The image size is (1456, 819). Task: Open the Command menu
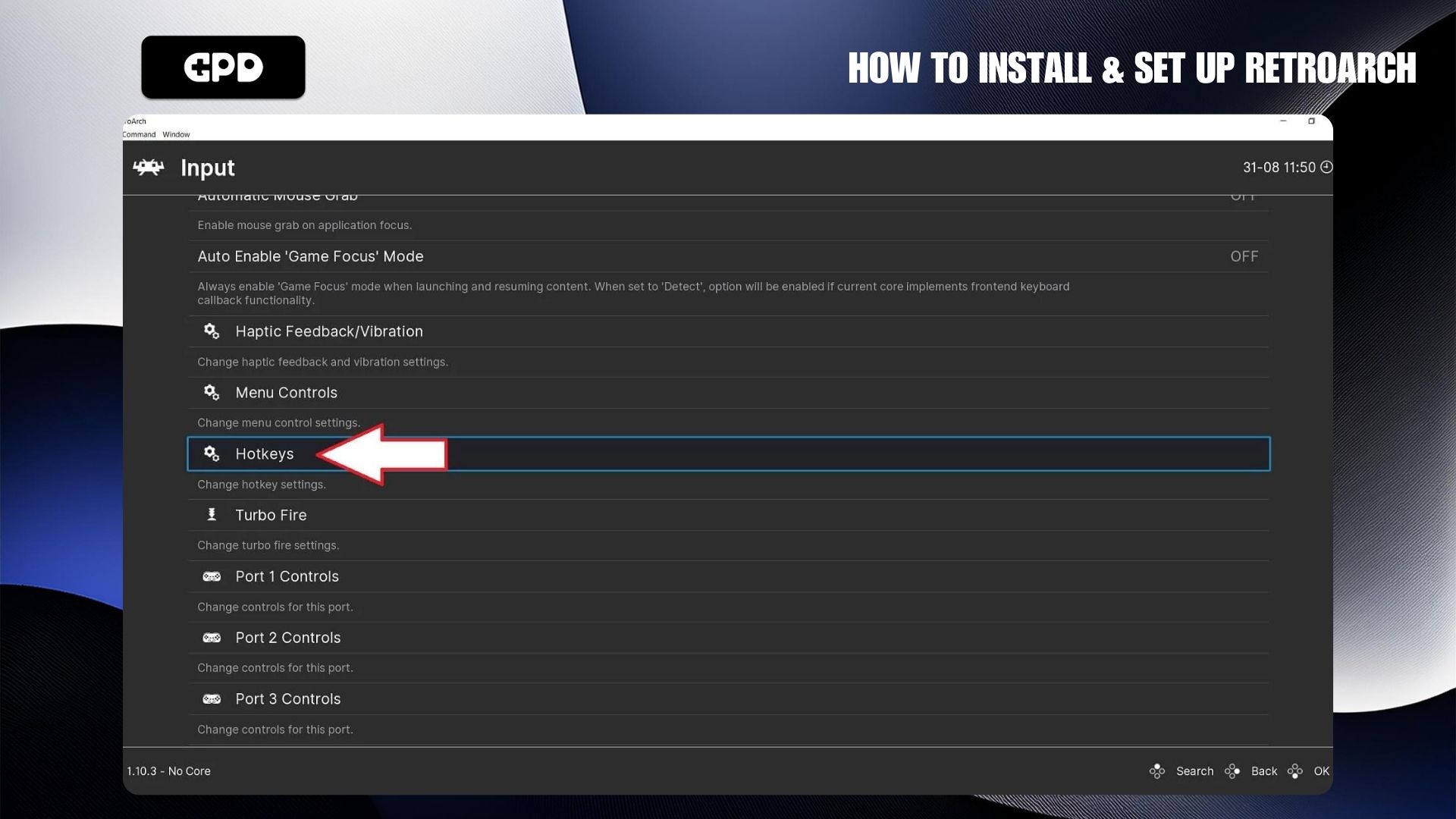point(139,134)
